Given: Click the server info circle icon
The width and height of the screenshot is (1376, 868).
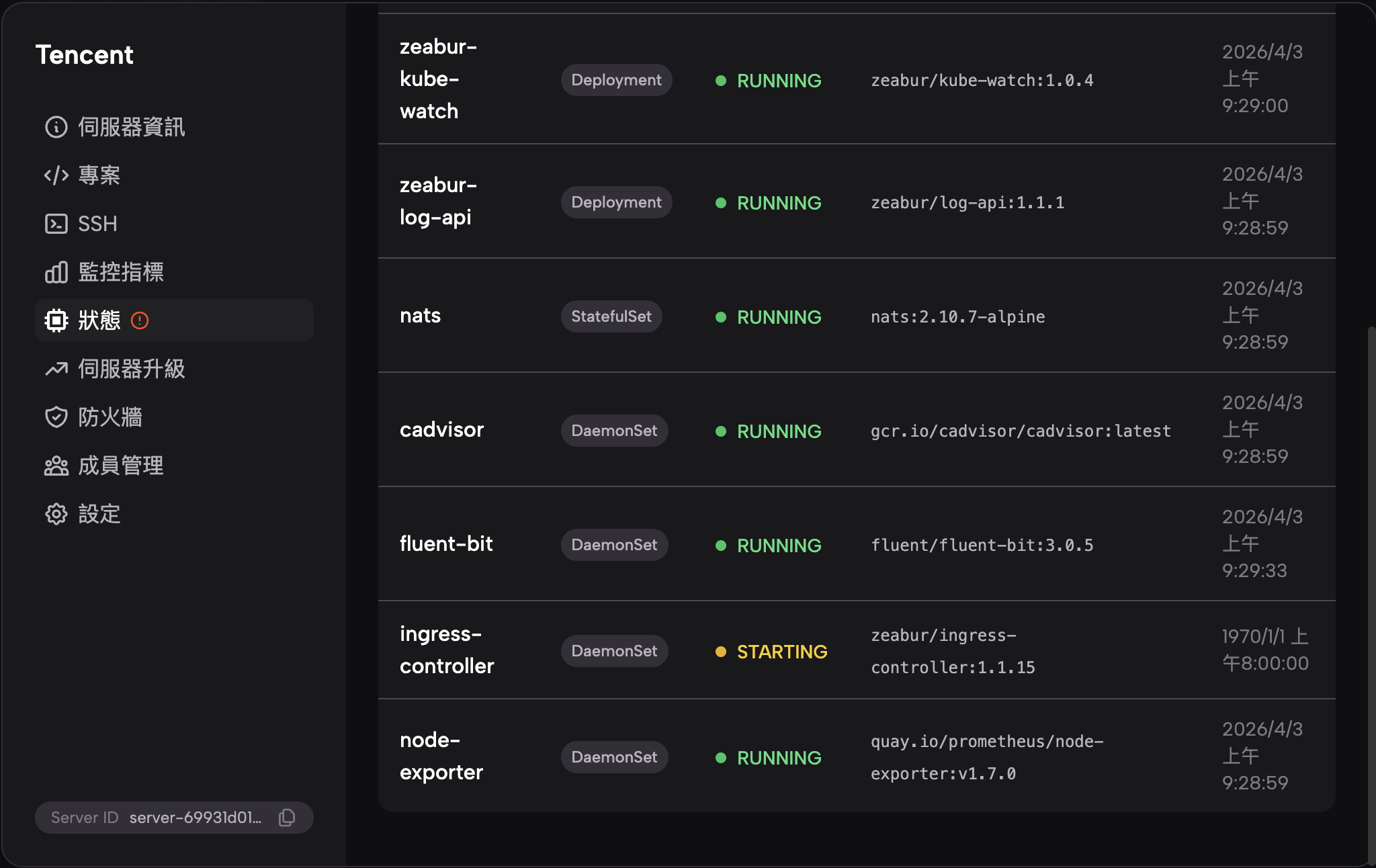Looking at the screenshot, I should [56, 127].
